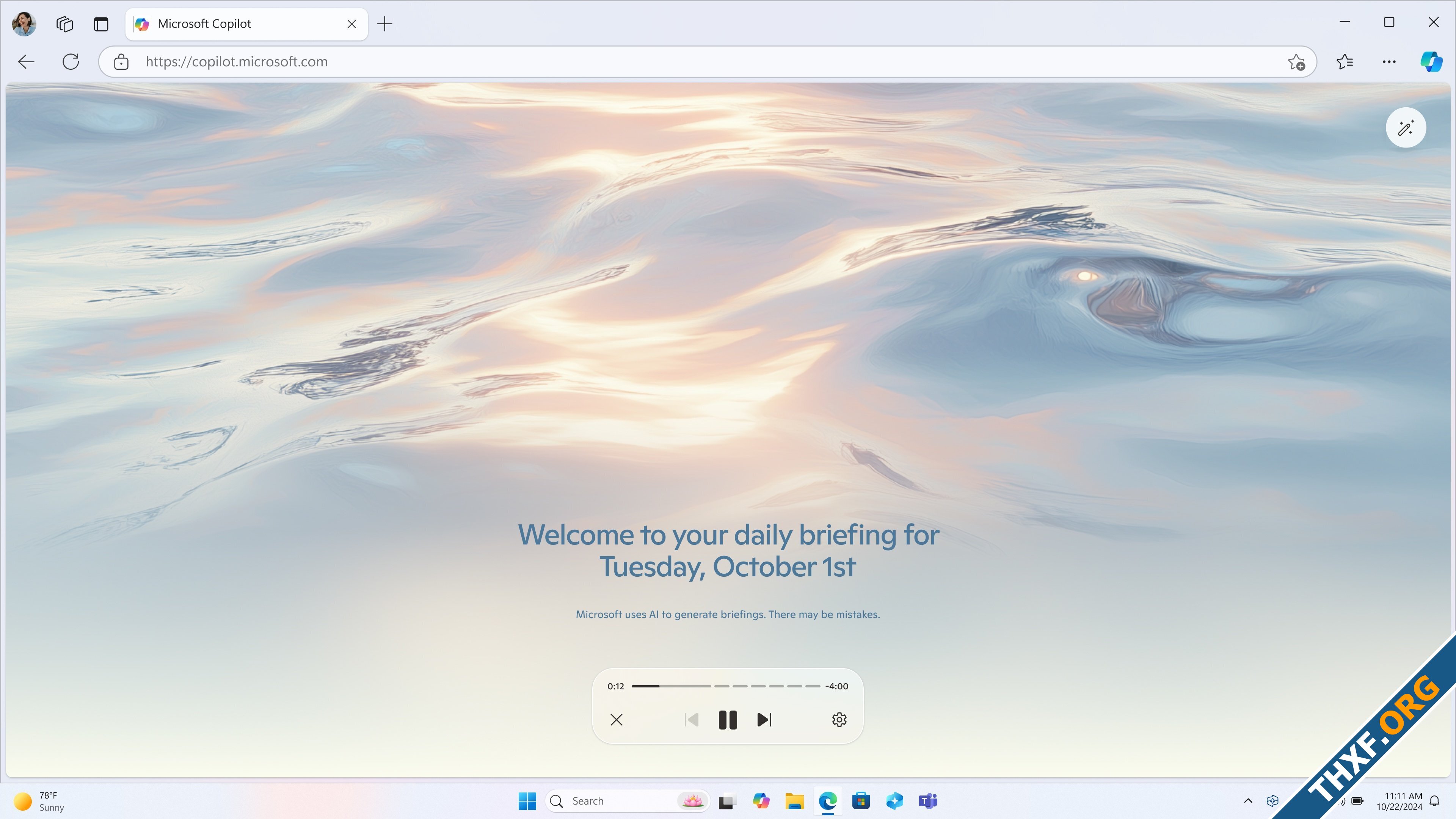Close the Microsoft Copilot tab
The width and height of the screenshot is (1456, 819).
(351, 24)
